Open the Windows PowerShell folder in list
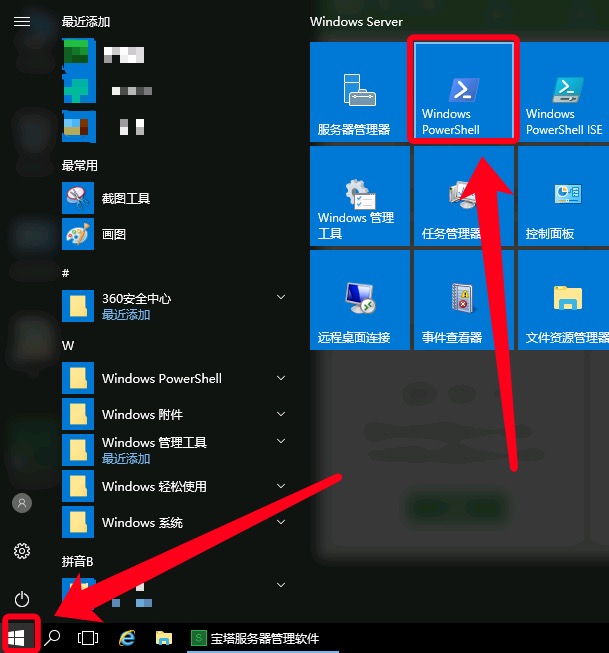This screenshot has width=609, height=653. coord(175,378)
